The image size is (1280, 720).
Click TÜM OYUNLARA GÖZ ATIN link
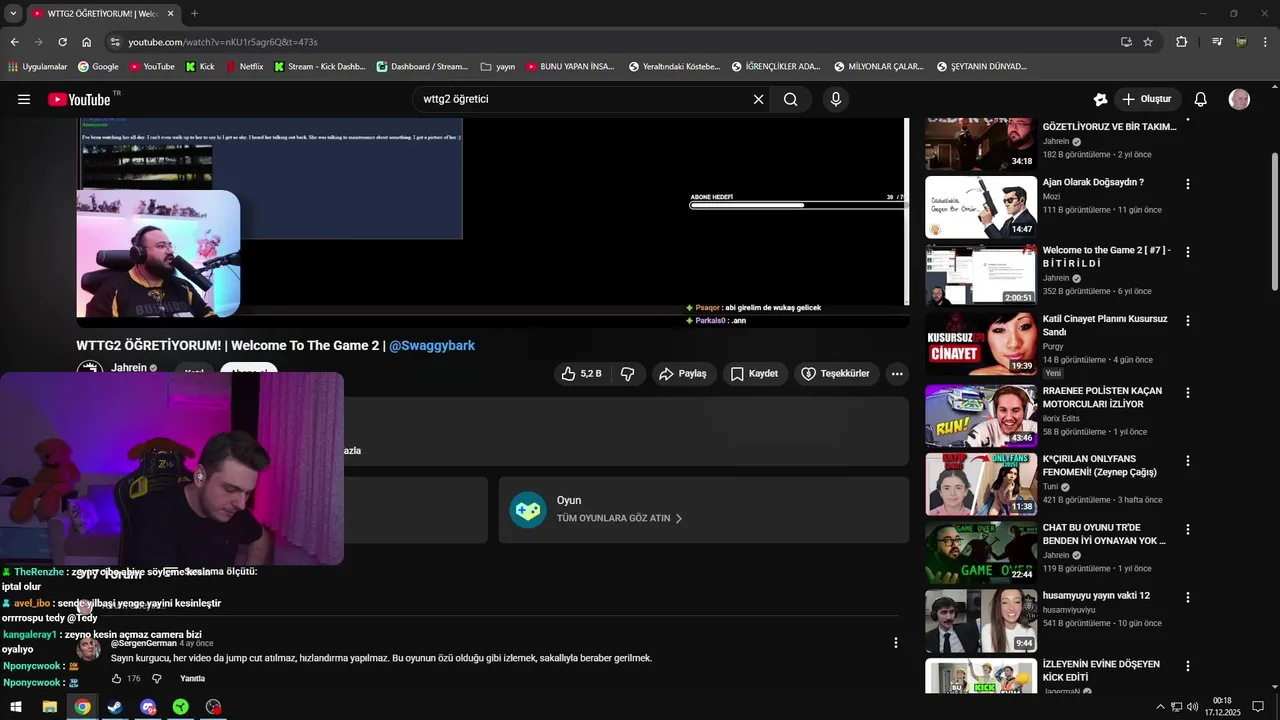(620, 518)
